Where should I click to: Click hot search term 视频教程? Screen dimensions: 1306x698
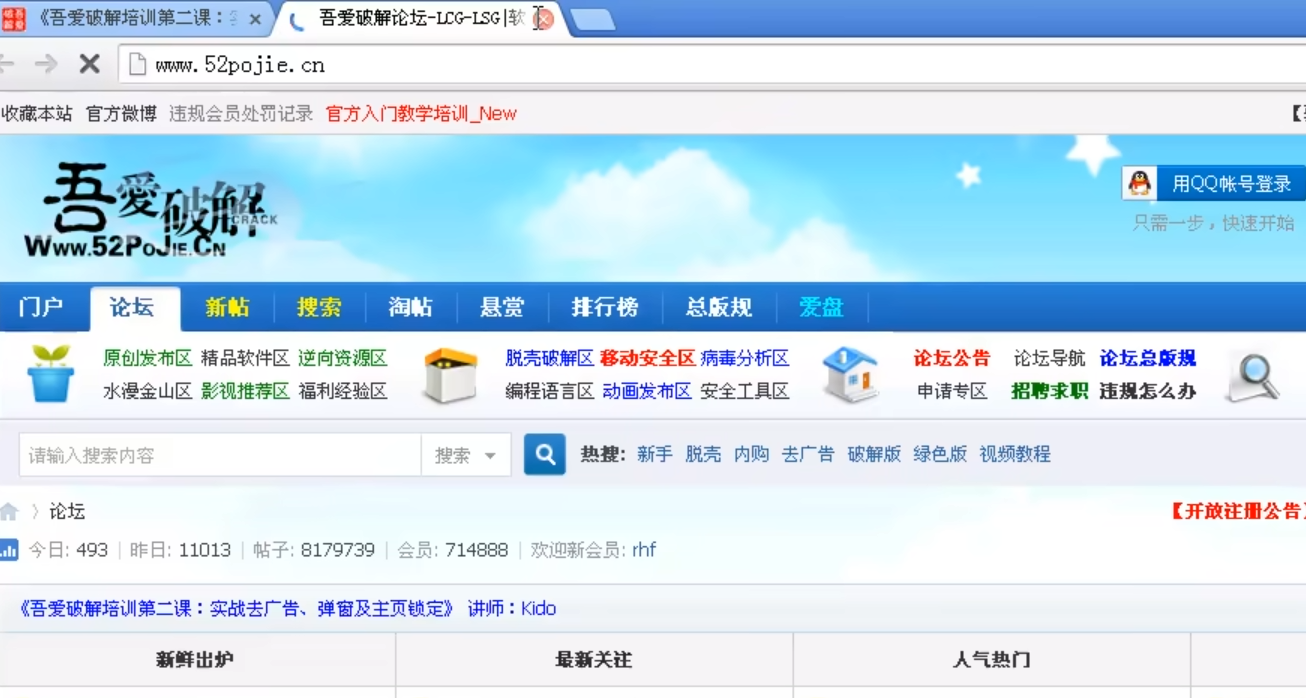(x=1015, y=454)
